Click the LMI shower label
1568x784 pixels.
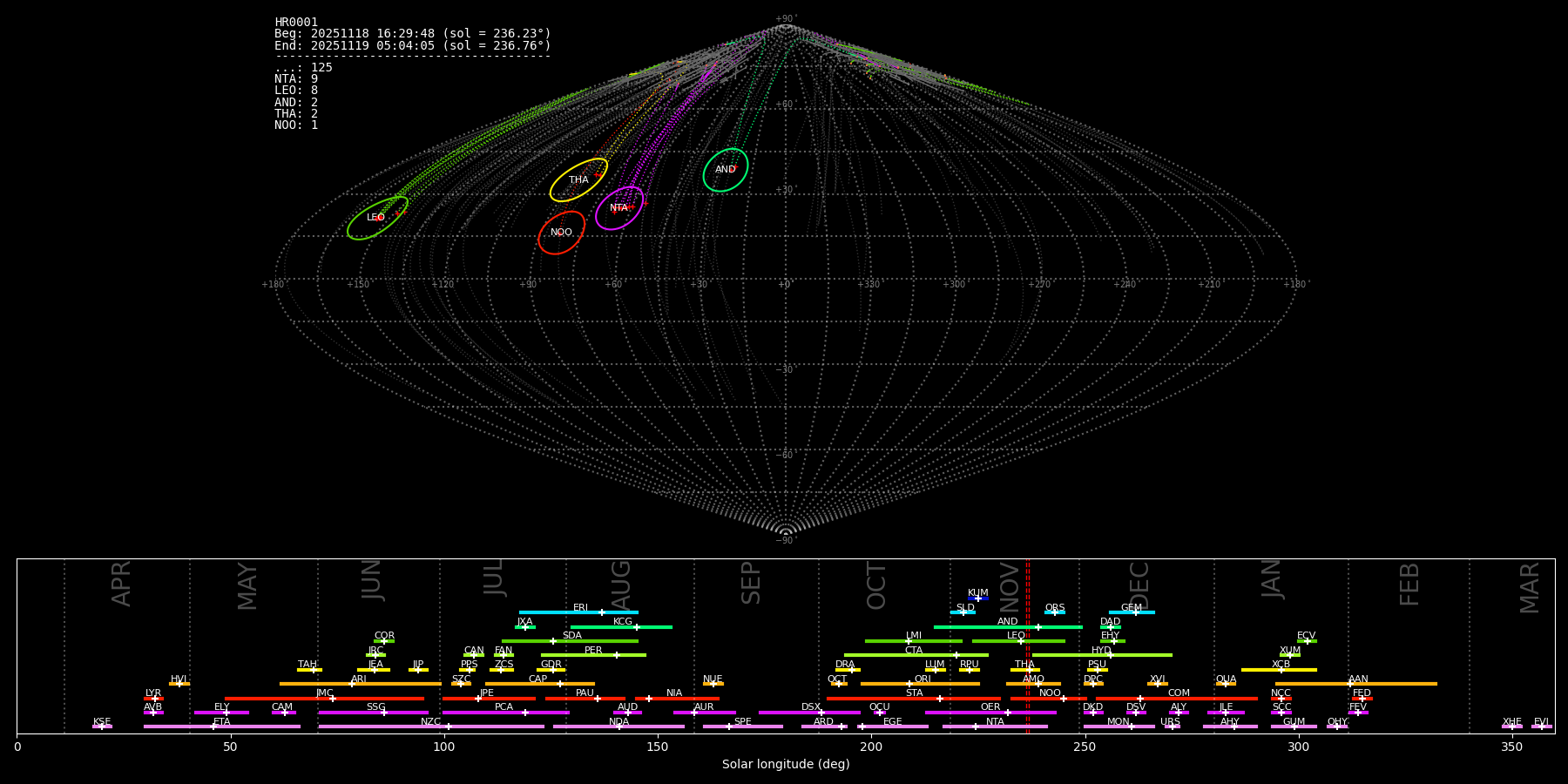(914, 636)
